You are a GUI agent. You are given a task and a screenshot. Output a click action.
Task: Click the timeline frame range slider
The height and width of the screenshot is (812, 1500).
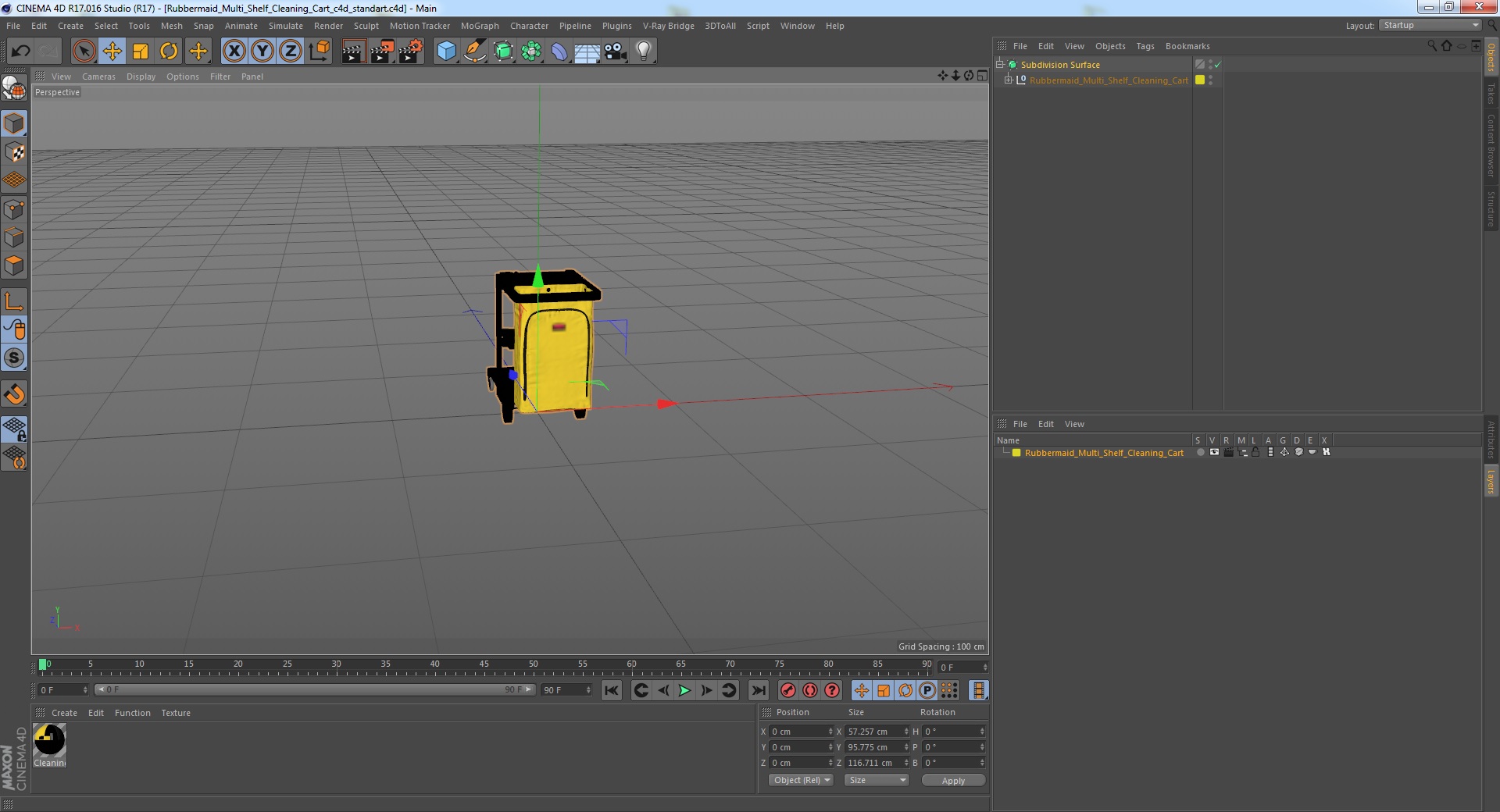pos(314,689)
